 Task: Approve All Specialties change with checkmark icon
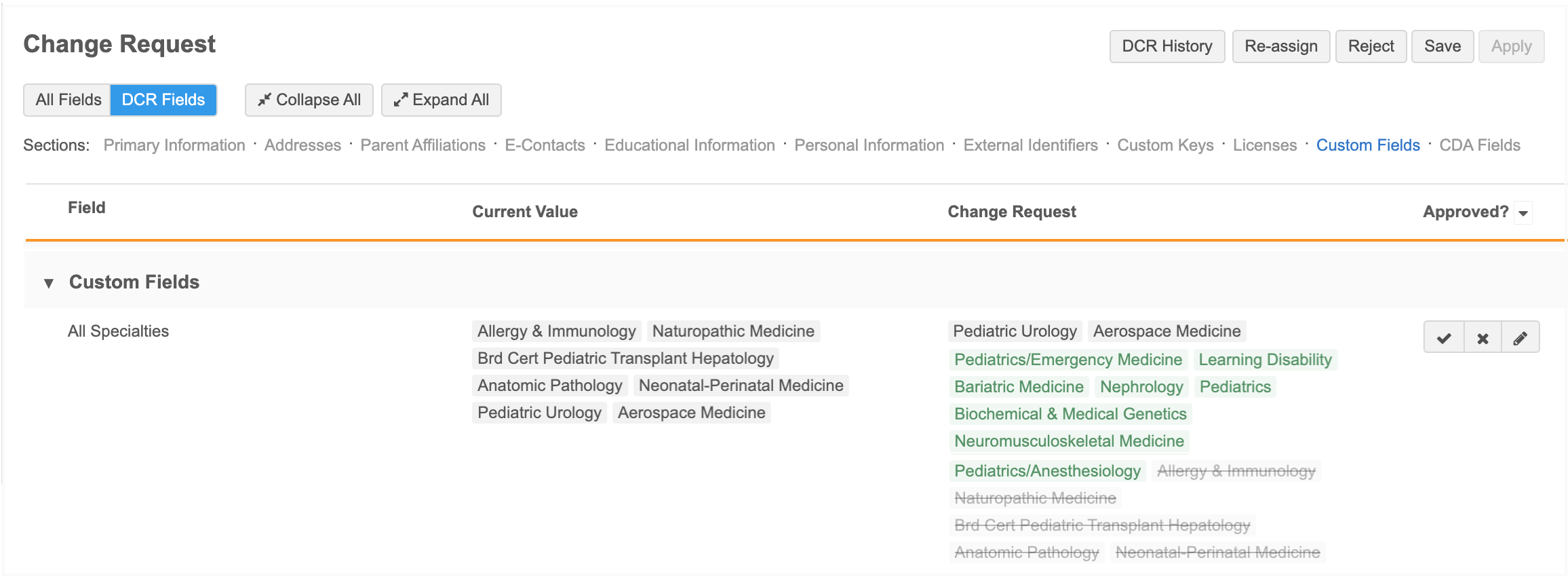point(1444,337)
